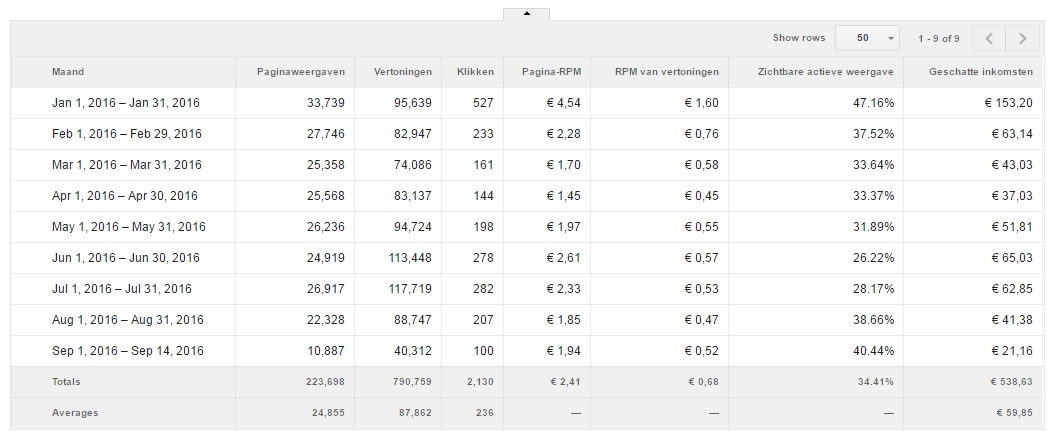Sort table by Vertoningen column
Image resolution: width=1061 pixels, height=436 pixels.
403,72
